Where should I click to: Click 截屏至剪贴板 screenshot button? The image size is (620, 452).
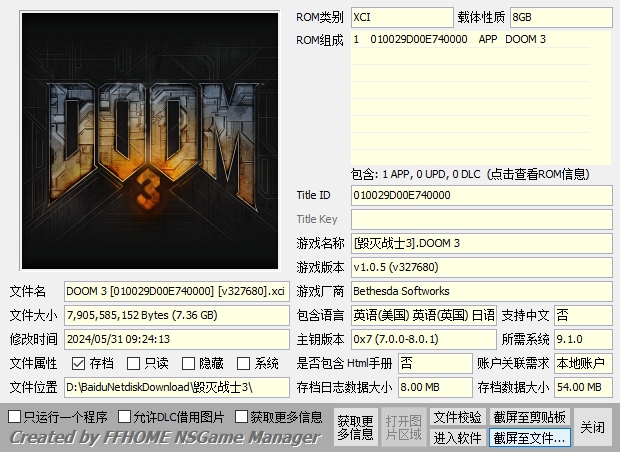529,417
